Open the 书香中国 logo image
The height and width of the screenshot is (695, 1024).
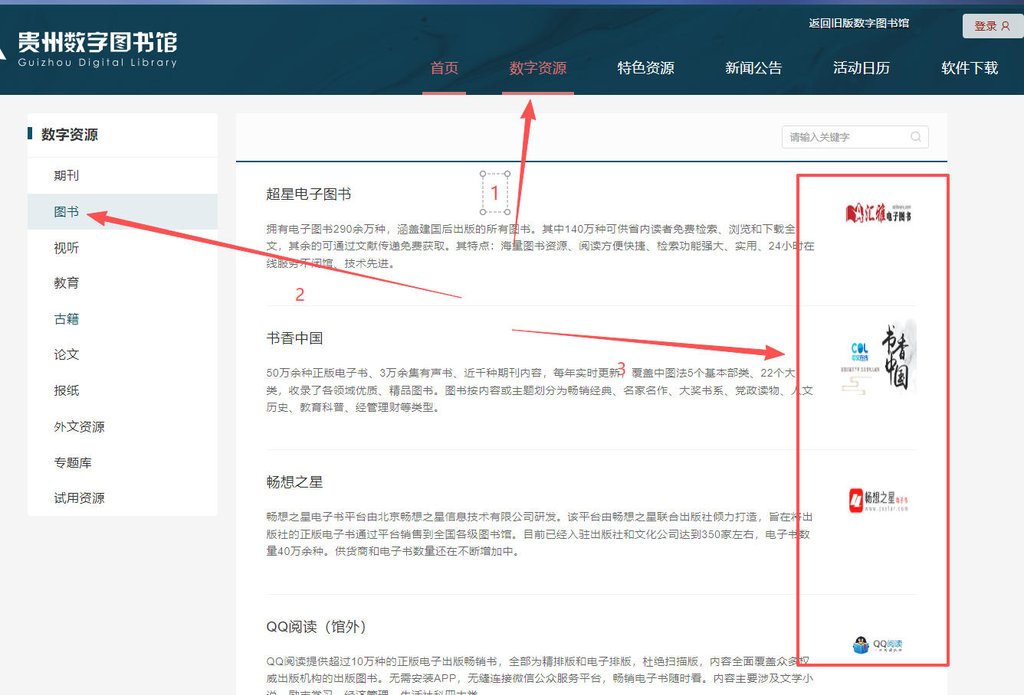click(879, 357)
